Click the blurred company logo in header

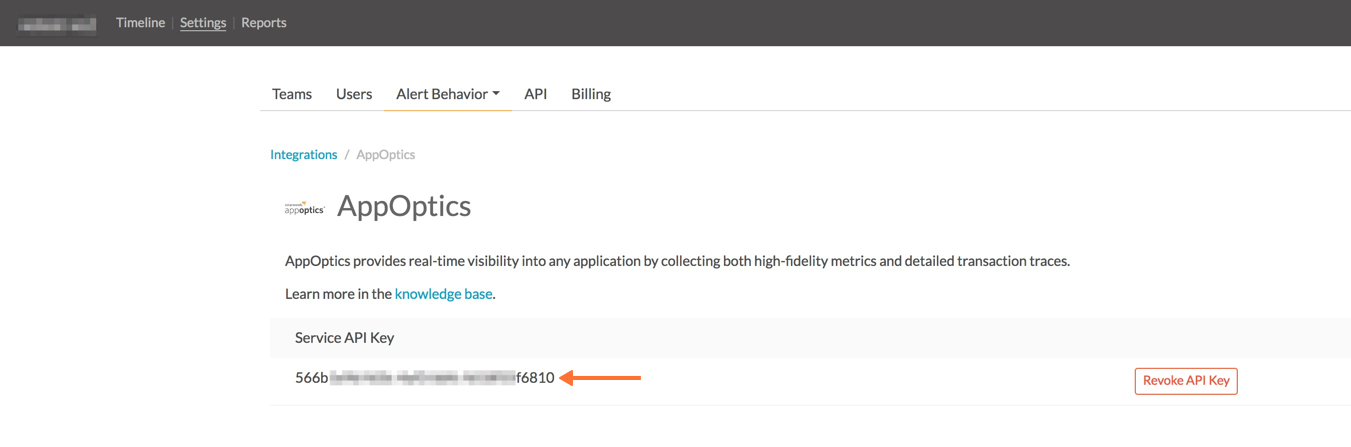[57, 23]
